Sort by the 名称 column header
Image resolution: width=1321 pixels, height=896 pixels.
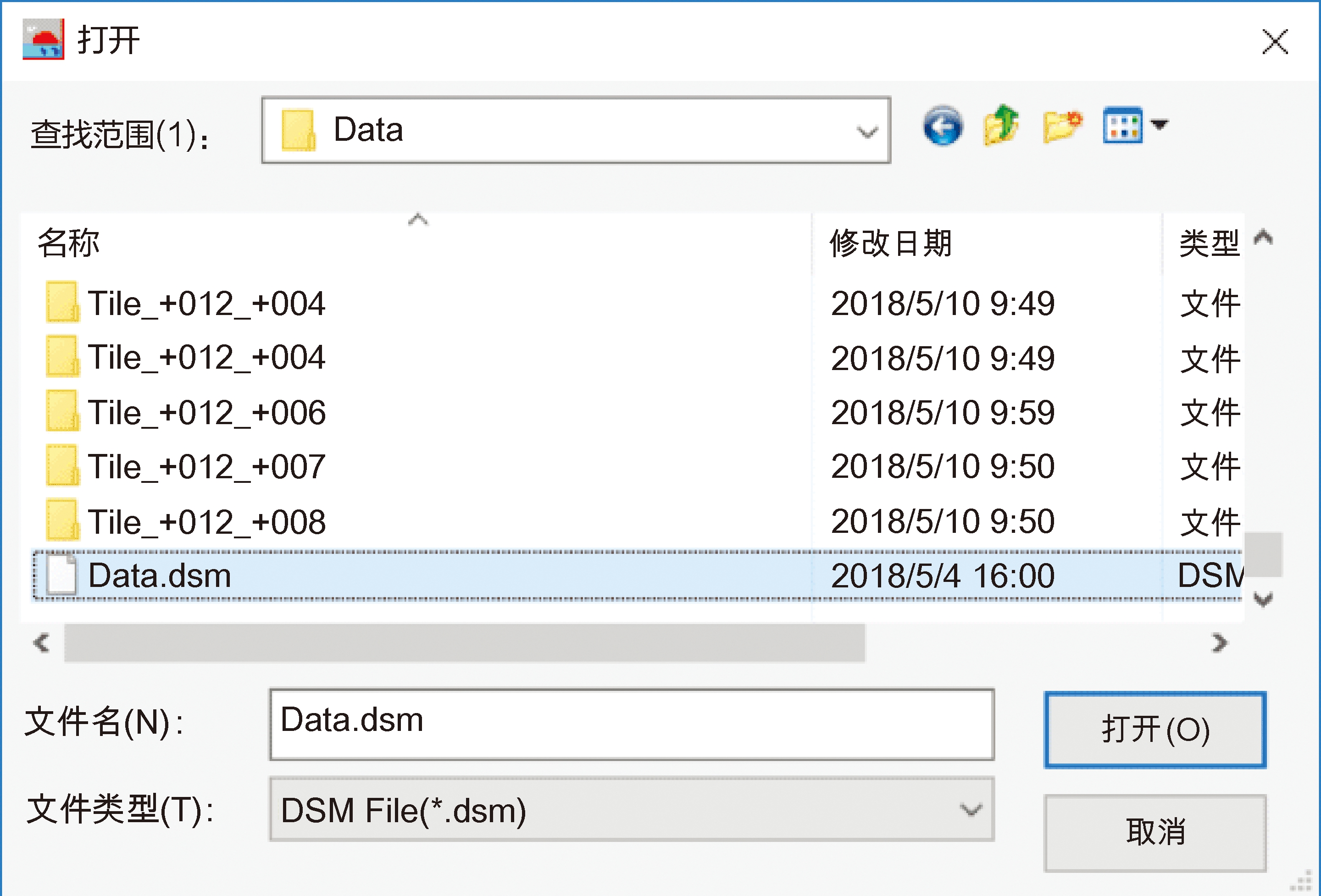point(416,243)
